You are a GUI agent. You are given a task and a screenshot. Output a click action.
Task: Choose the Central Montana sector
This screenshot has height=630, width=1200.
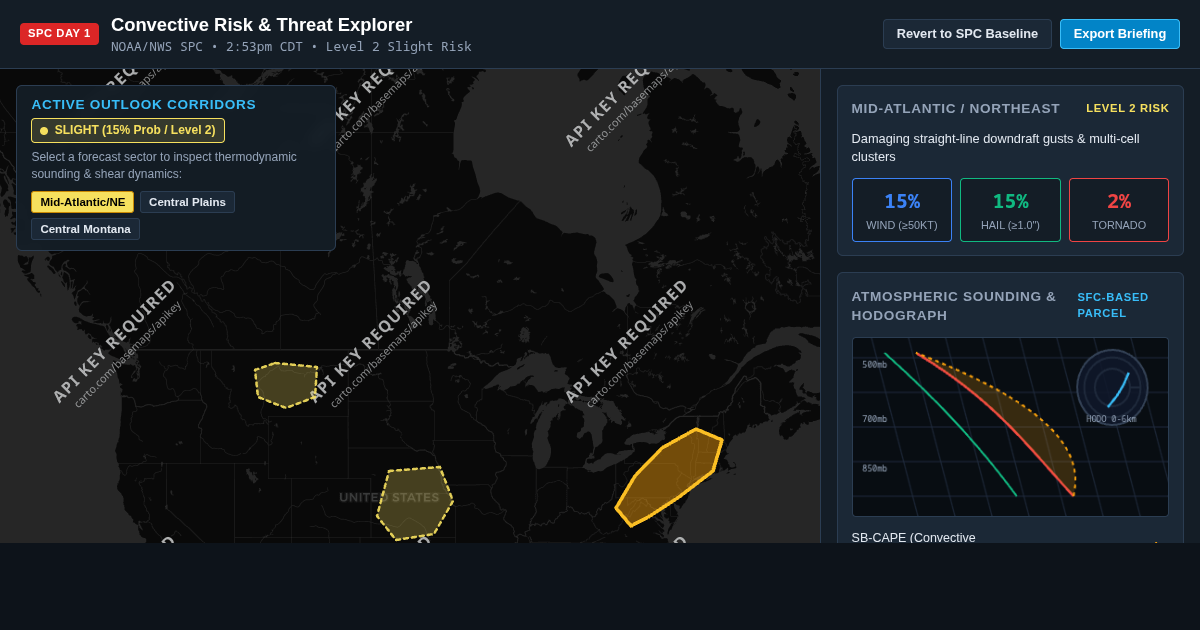pos(85,229)
